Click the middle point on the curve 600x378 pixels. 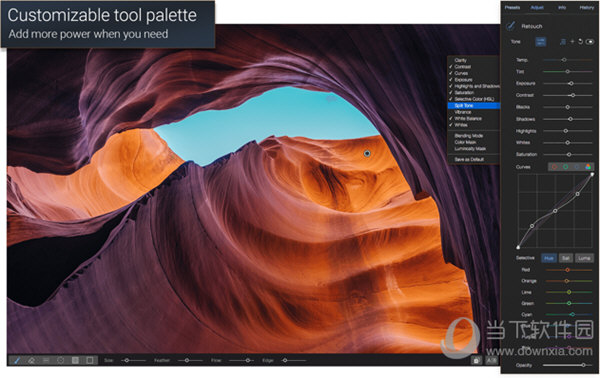[555, 211]
